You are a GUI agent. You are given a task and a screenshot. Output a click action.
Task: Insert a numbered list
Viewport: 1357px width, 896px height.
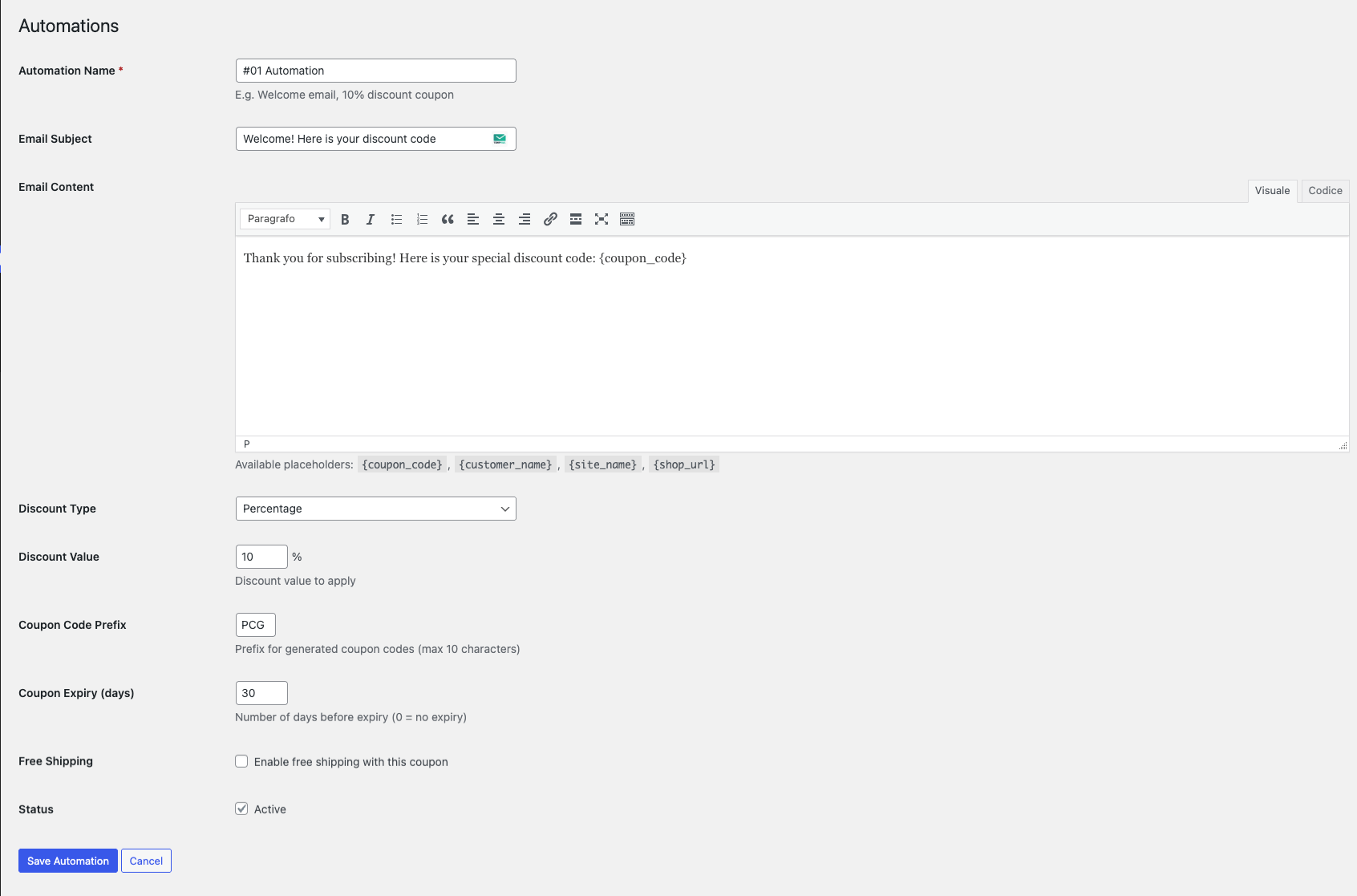[x=422, y=219]
